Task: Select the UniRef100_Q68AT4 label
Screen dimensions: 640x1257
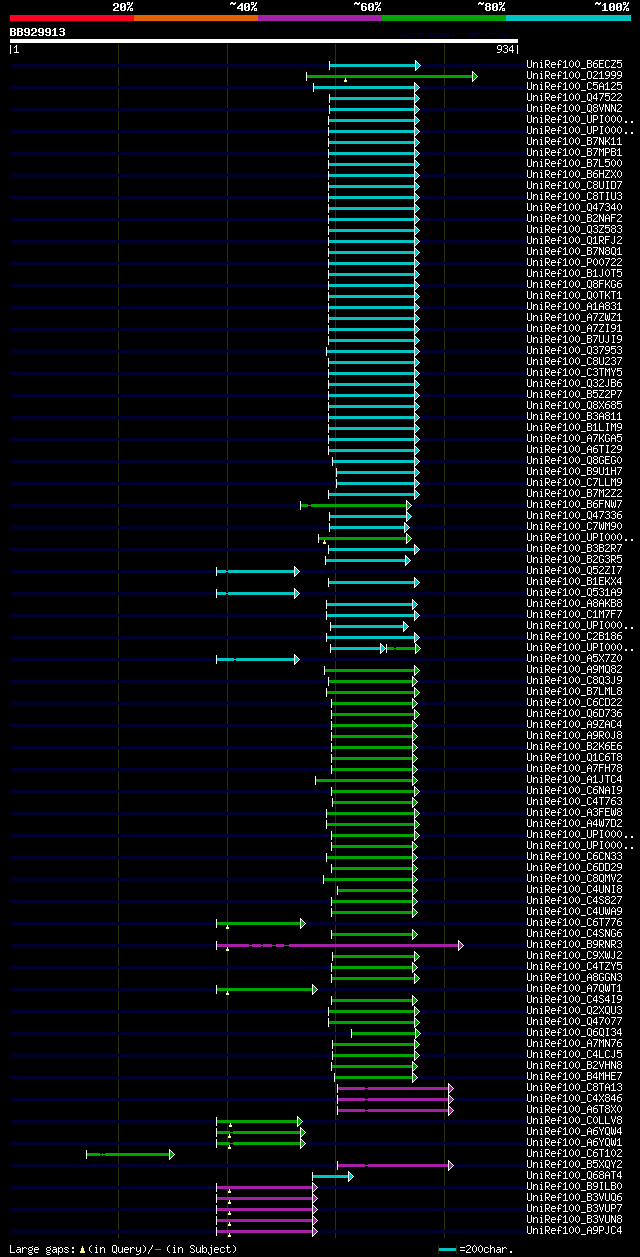Action: coord(576,1176)
